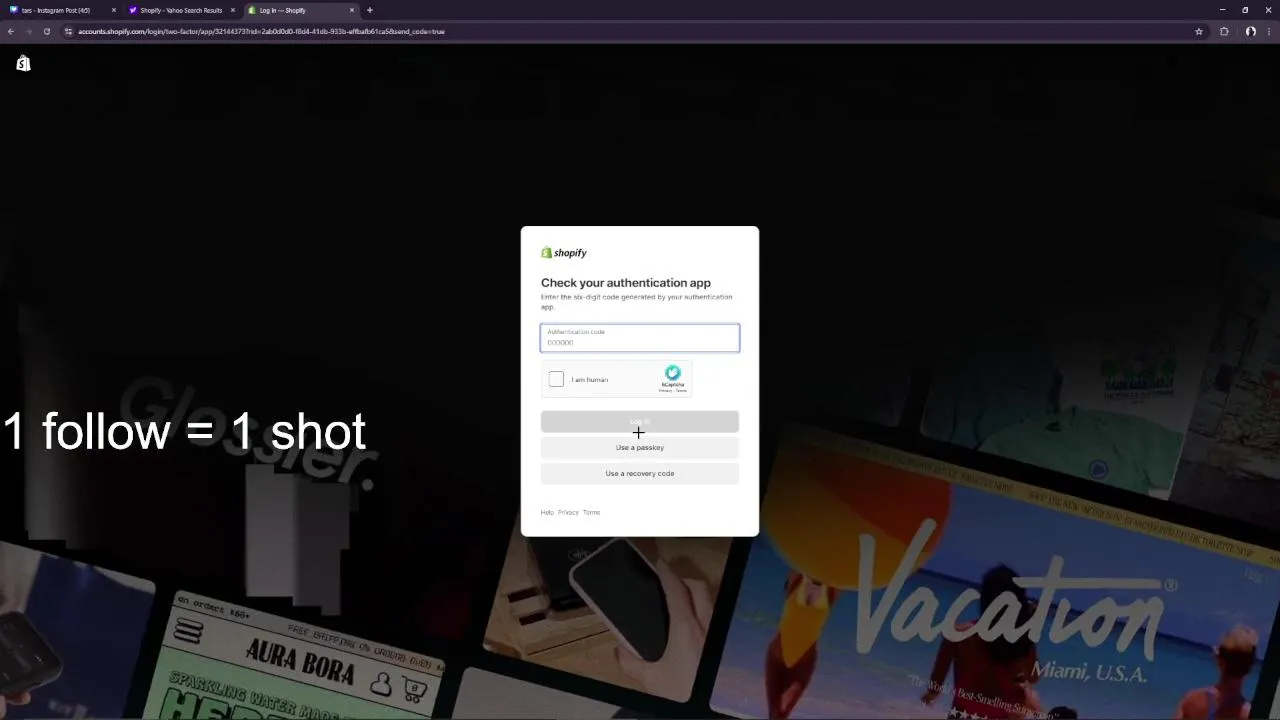Minimize the browser window
The height and width of the screenshot is (720, 1280).
pos(1222,10)
